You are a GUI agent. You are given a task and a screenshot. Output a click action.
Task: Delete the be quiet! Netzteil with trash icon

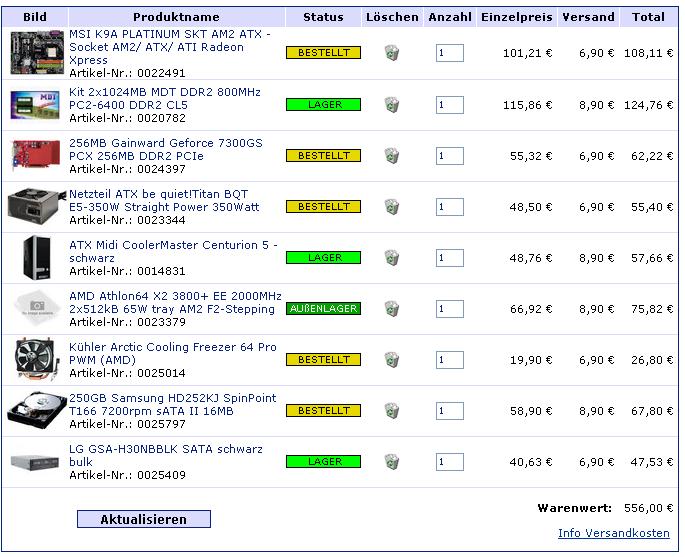pyautogui.click(x=392, y=207)
